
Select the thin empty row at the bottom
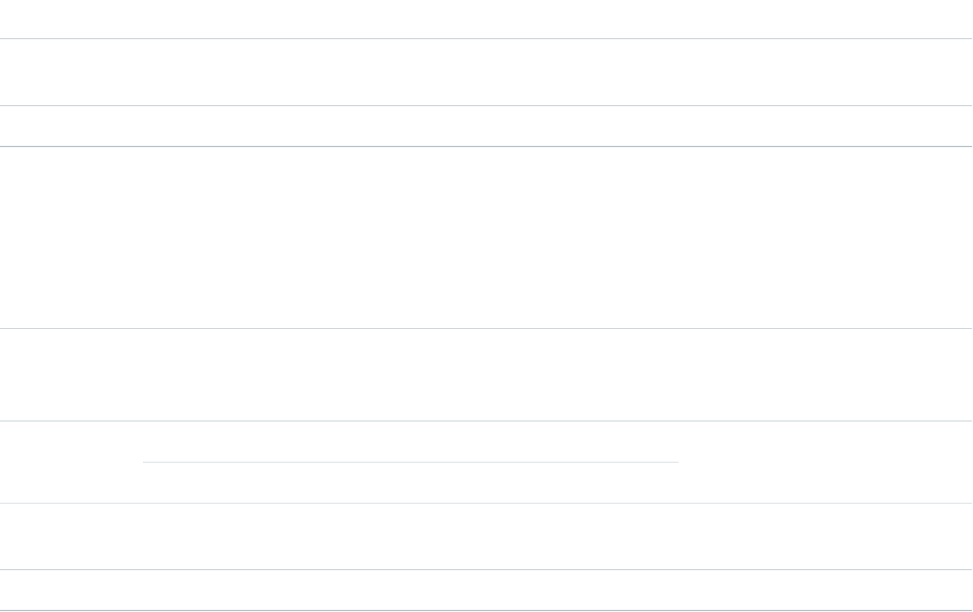[486, 590]
